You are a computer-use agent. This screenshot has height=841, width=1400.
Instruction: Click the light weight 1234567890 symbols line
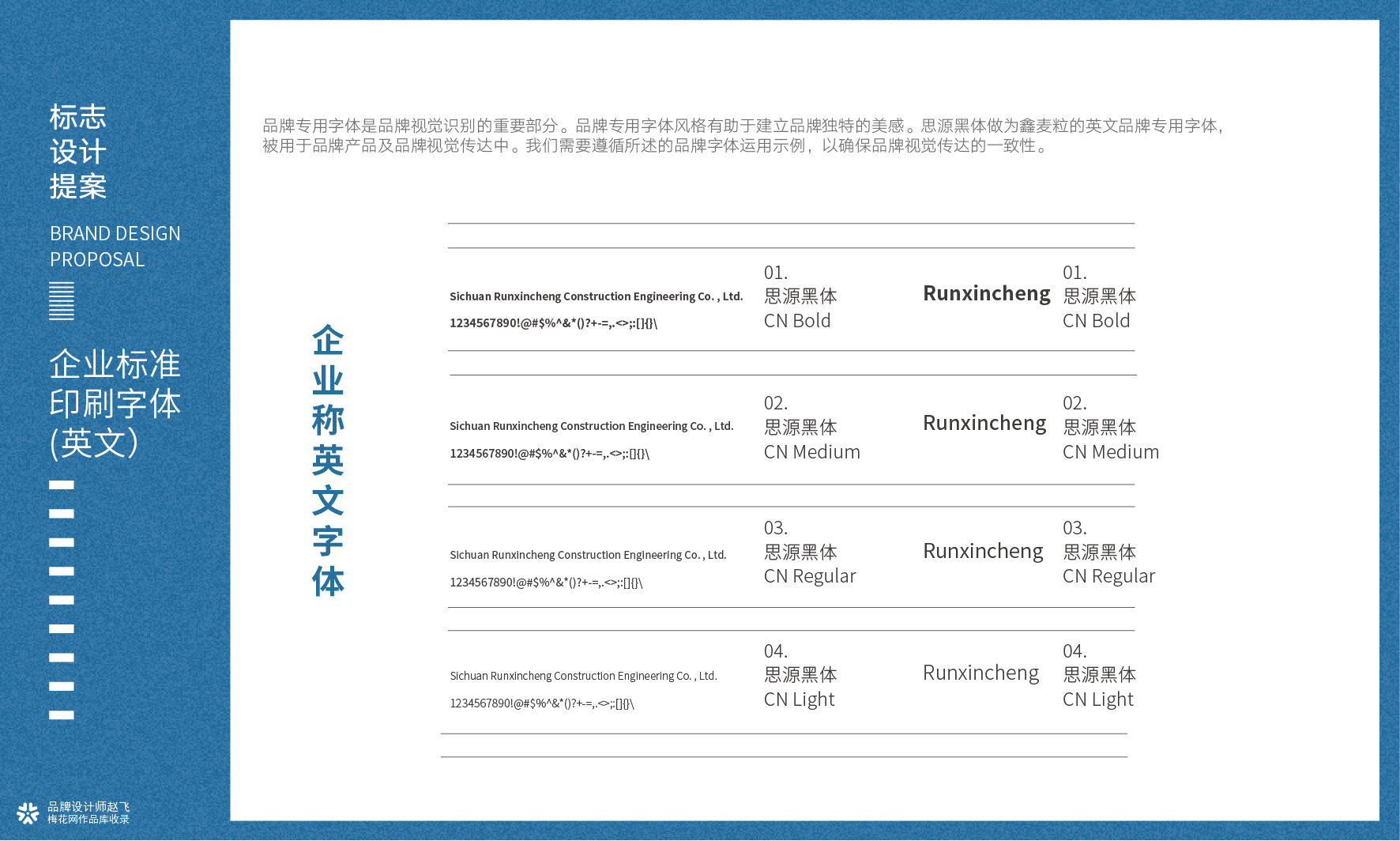[542, 703]
